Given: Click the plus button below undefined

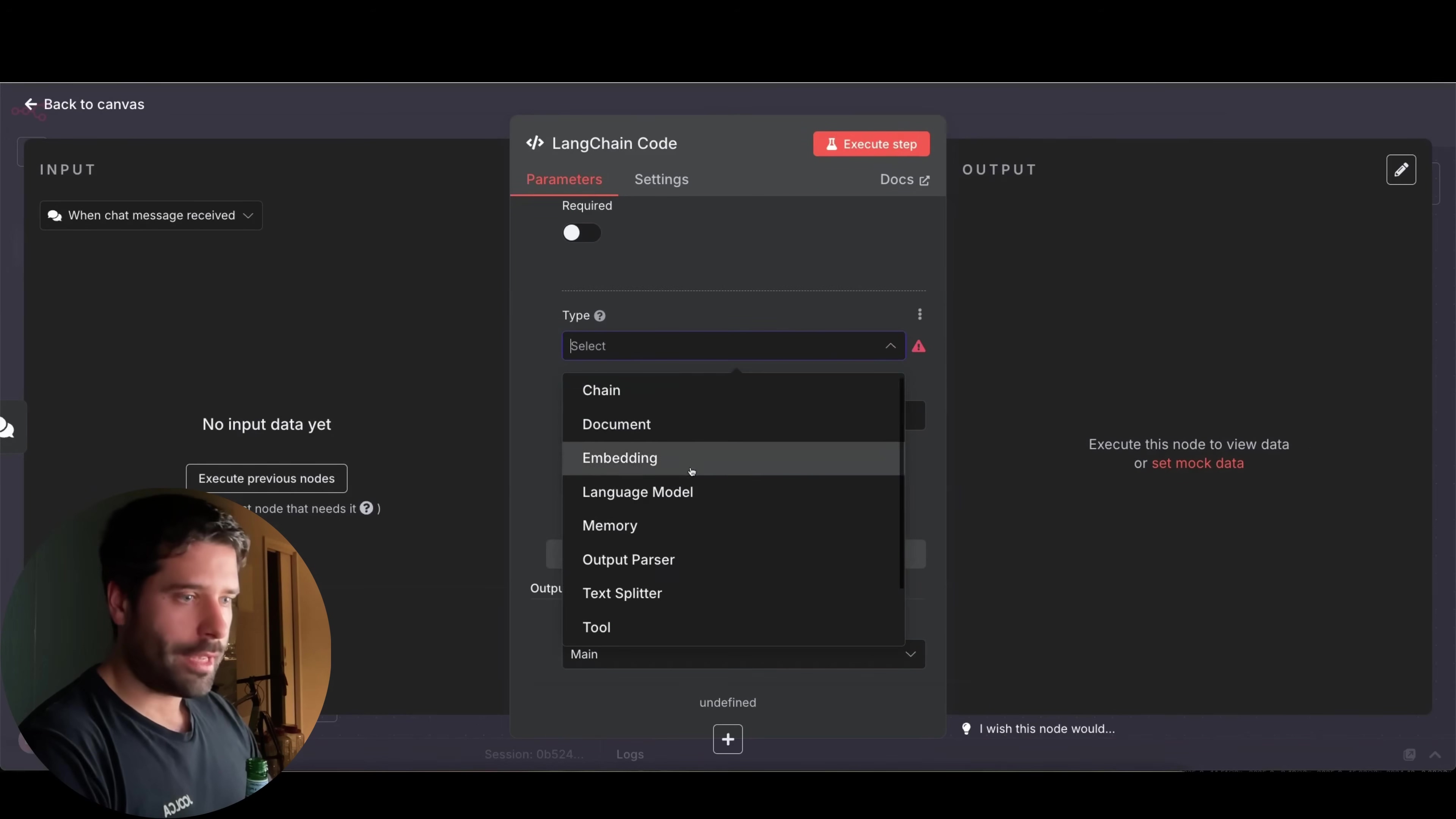Looking at the screenshot, I should tap(728, 739).
